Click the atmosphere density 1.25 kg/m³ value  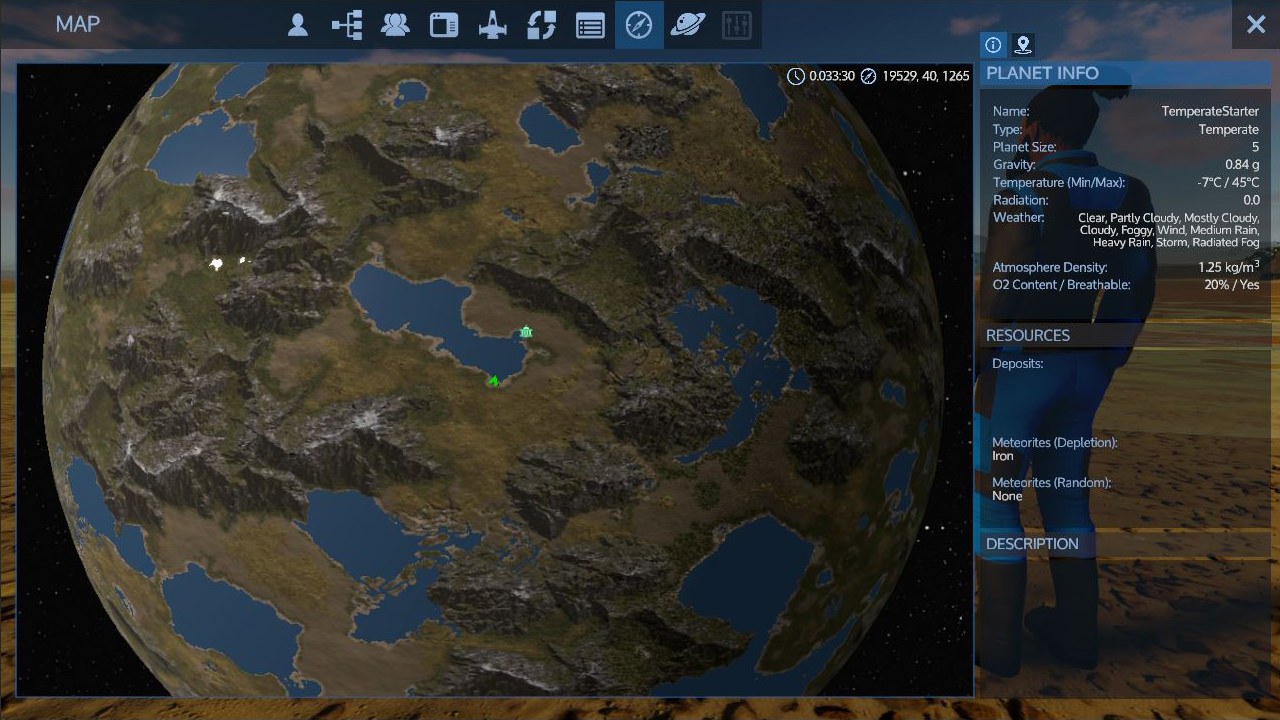coord(1228,267)
